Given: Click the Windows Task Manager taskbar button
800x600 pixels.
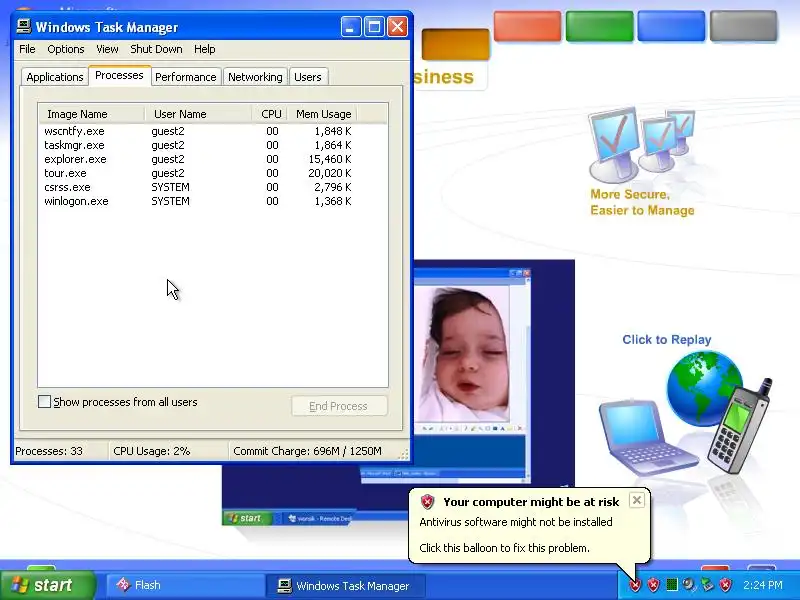Looking at the screenshot, I should click(345, 585).
